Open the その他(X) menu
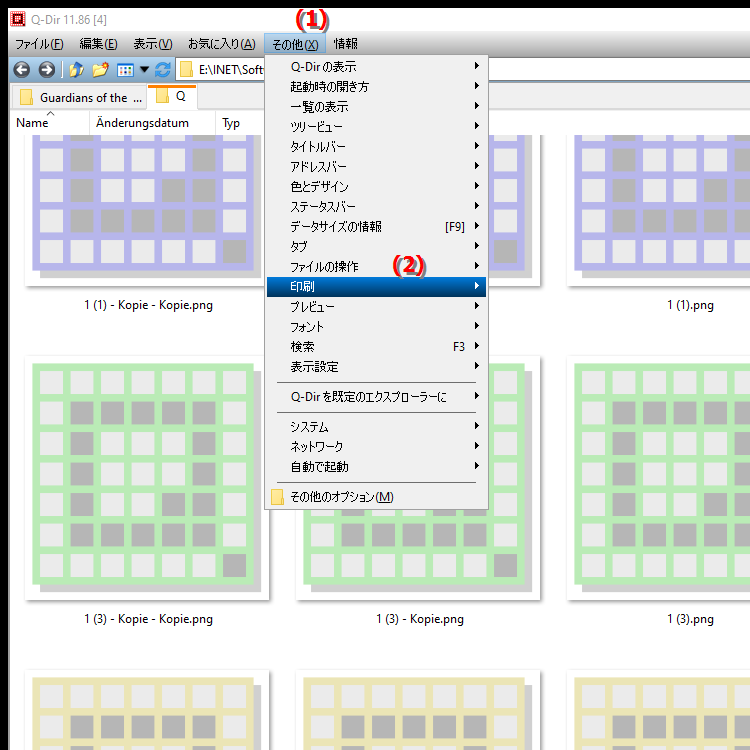 (295, 44)
